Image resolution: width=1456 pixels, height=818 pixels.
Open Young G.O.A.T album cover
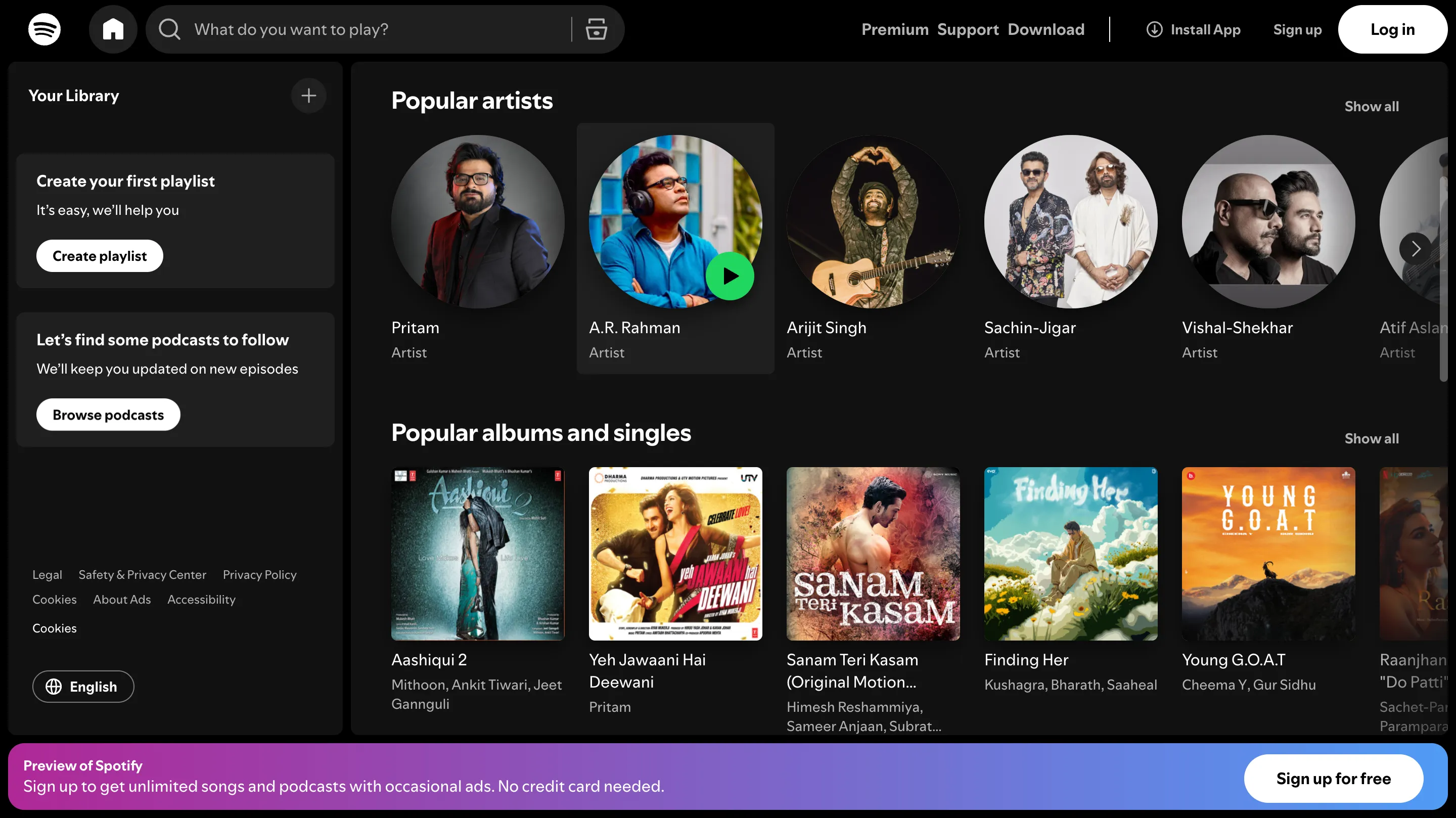[1268, 554]
